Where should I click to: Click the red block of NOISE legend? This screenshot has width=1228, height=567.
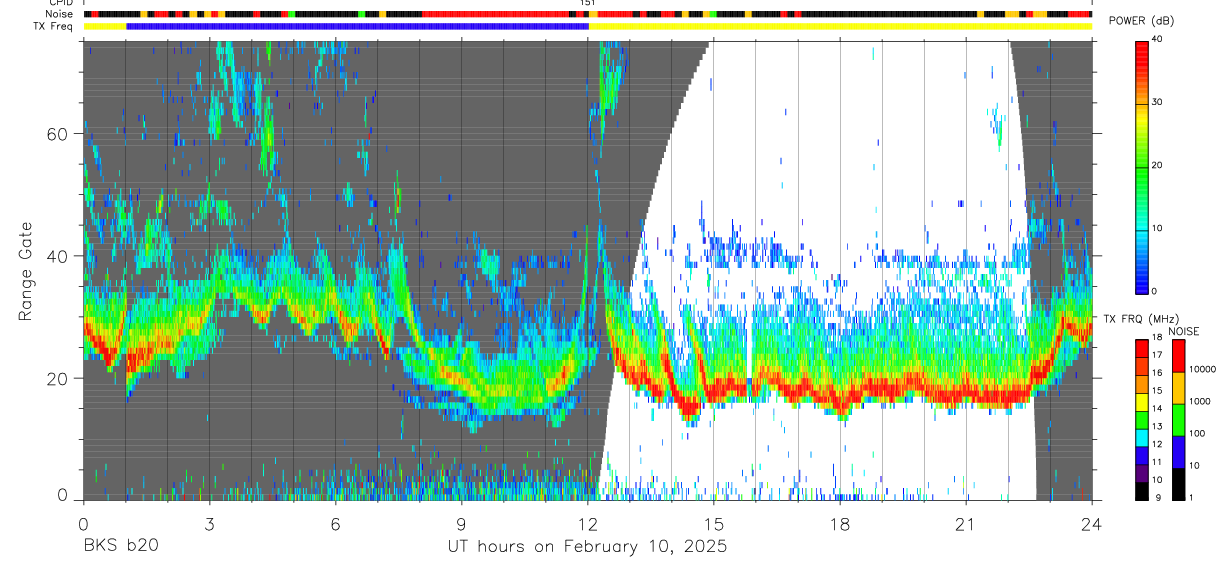coord(1179,356)
